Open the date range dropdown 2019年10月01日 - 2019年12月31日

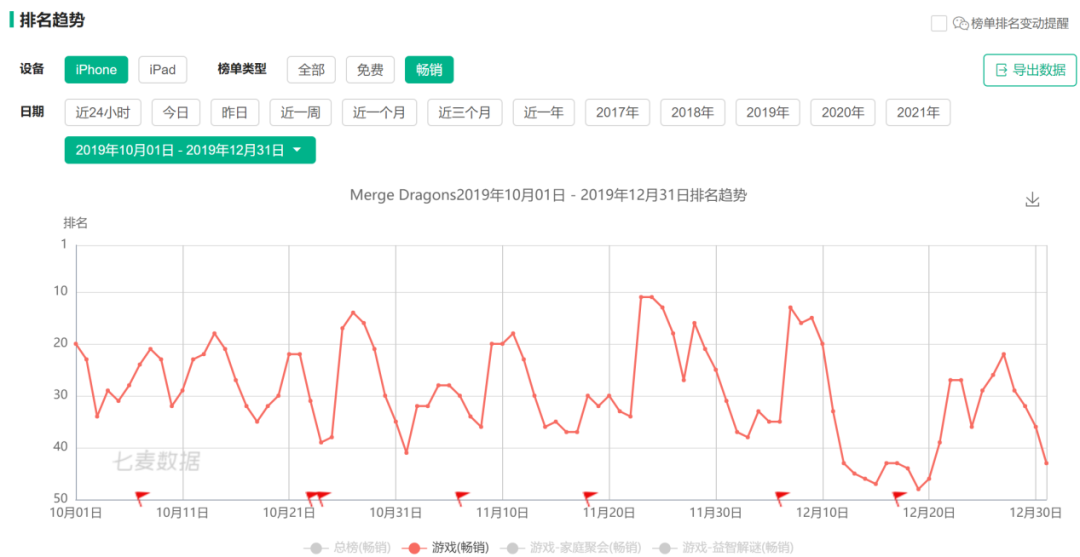click(x=190, y=150)
